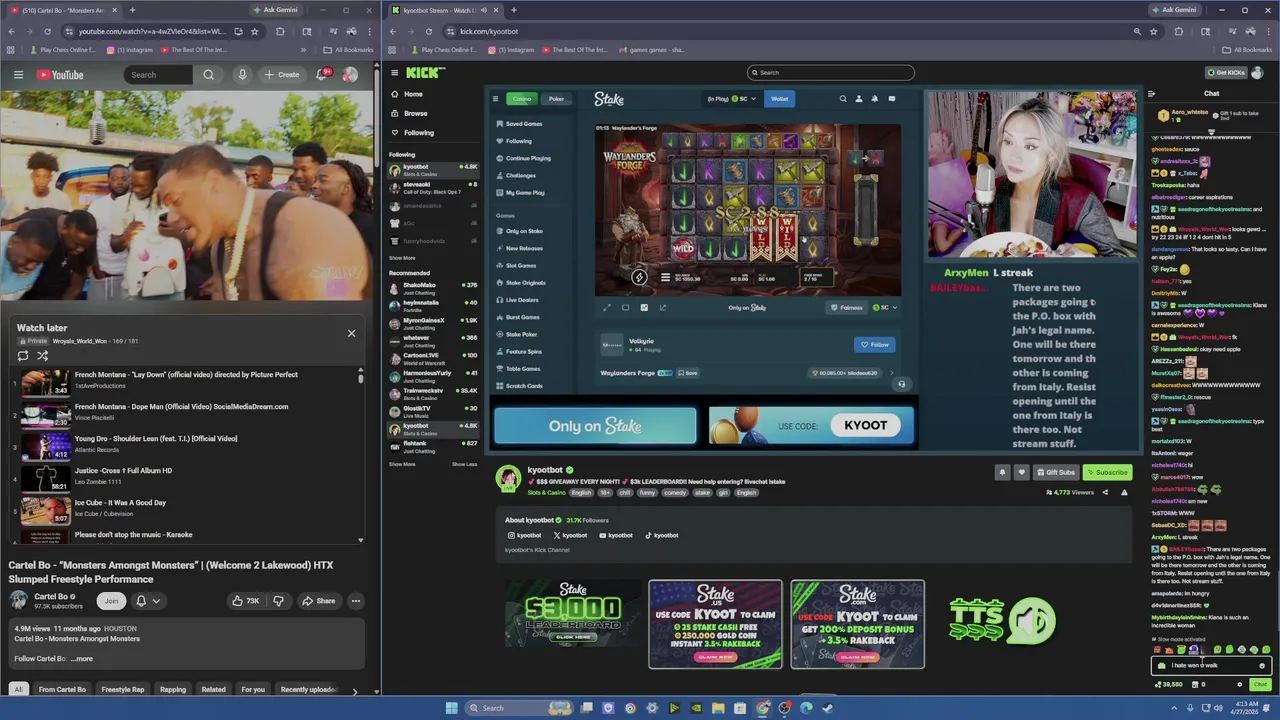Expand description with ...more
The height and width of the screenshot is (720, 1280).
pyautogui.click(x=82, y=659)
